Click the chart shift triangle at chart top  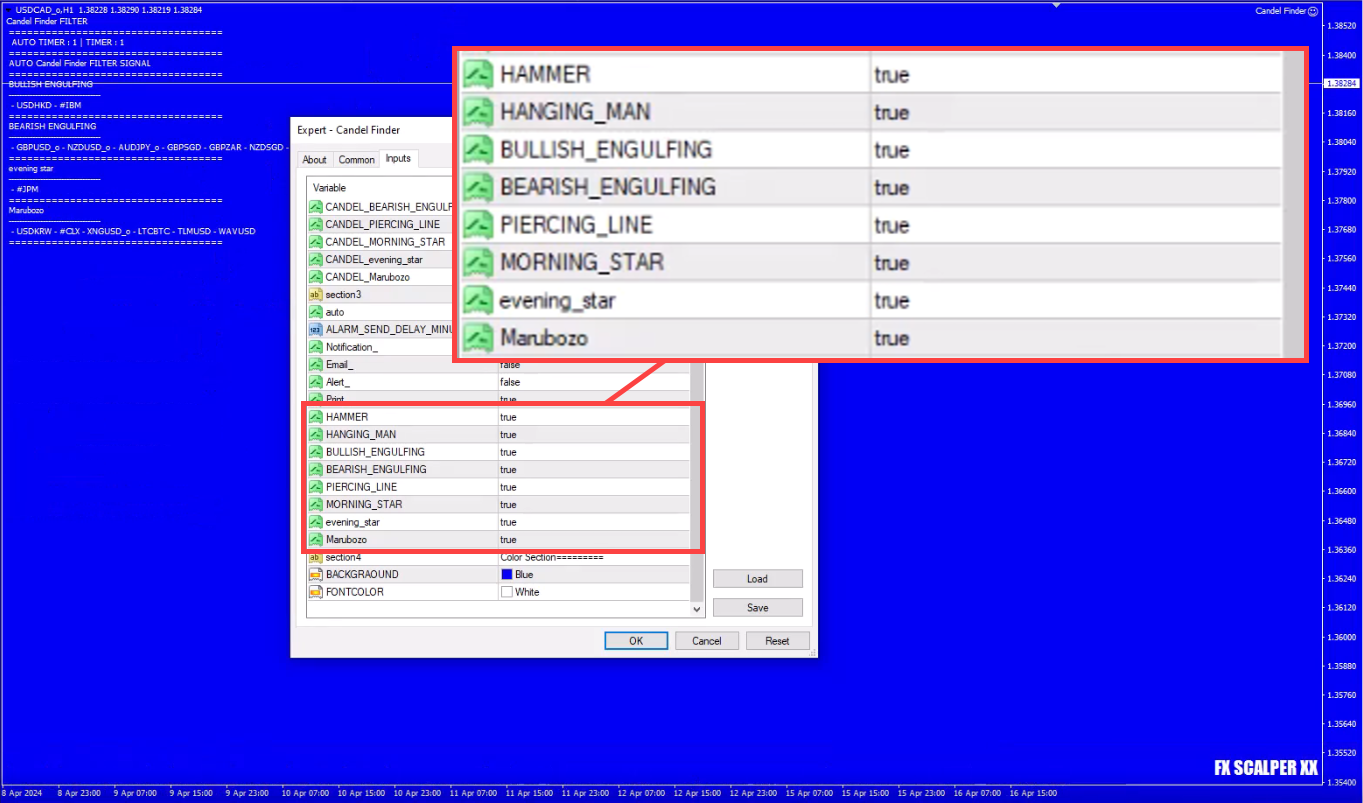pos(1057,5)
